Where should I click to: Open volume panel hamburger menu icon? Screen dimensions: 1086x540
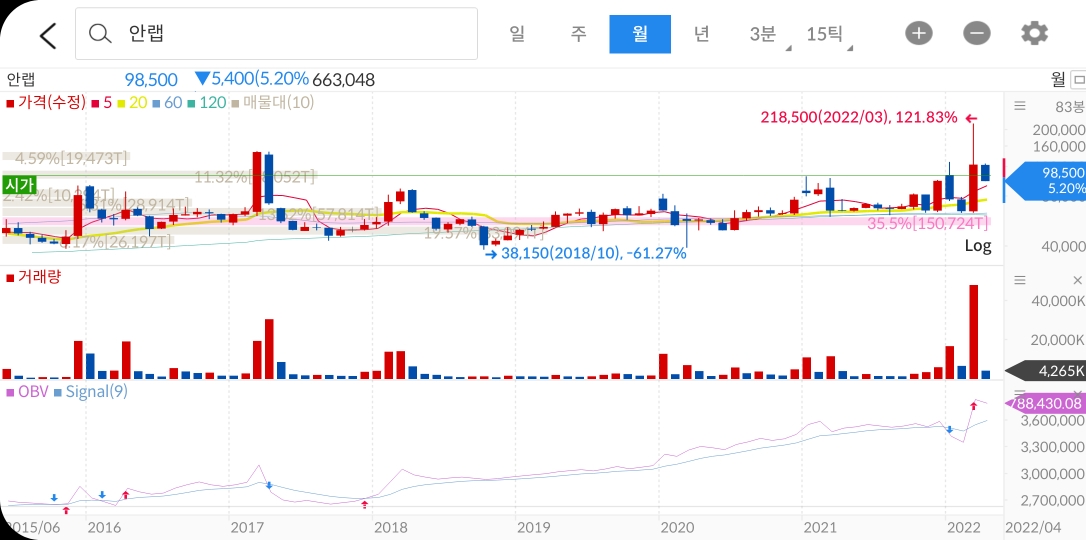point(1020,280)
